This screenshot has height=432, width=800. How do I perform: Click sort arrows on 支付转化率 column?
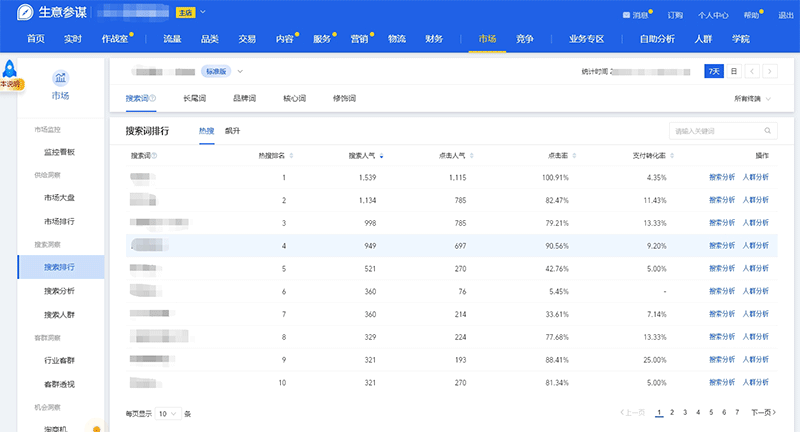click(671, 156)
